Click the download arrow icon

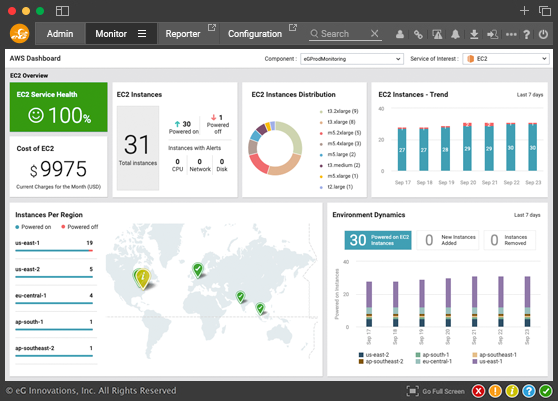474,34
